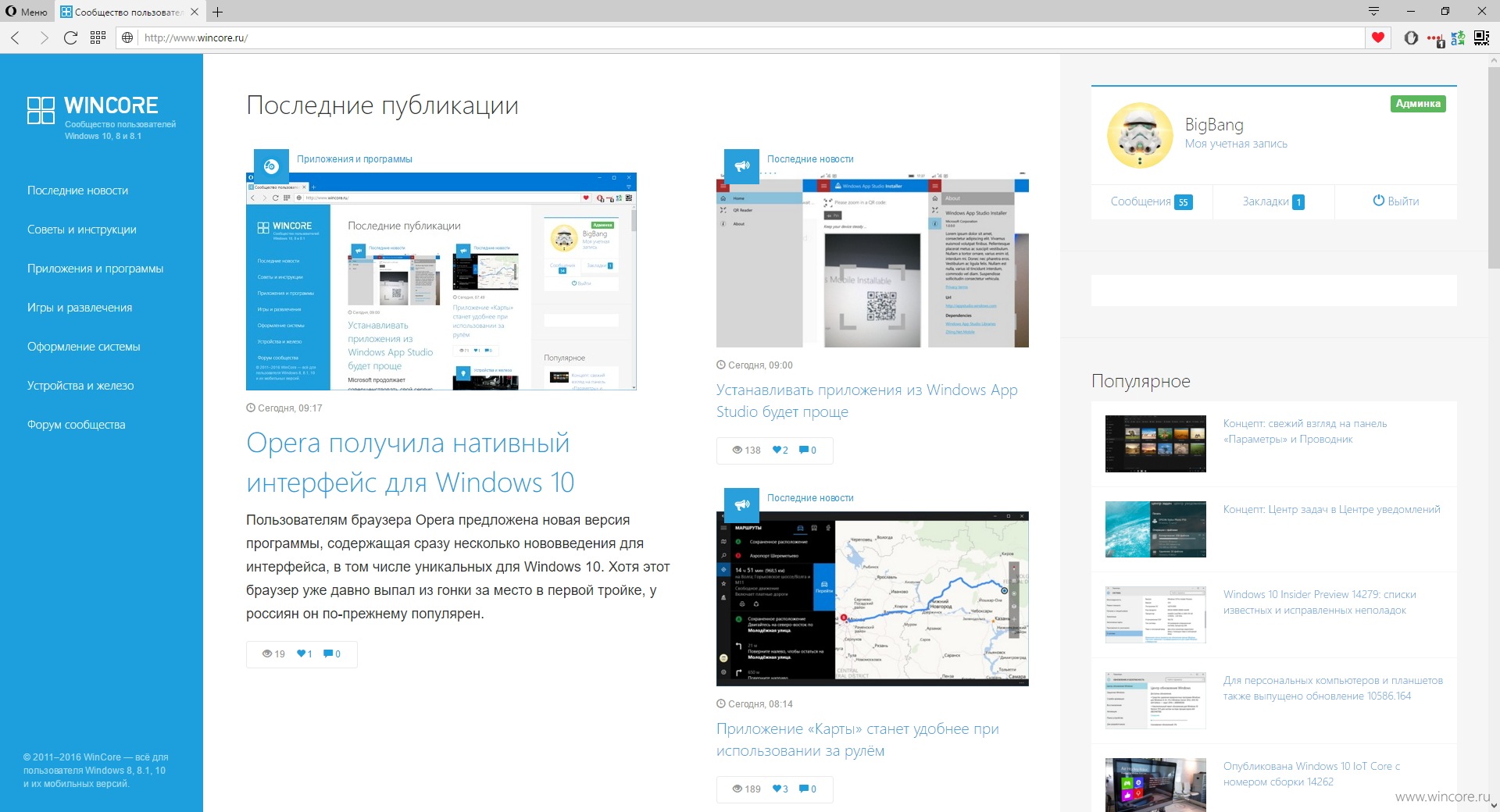1500x812 pixels.
Task: Click thumbnail of Параметры и Проводник concept
Action: 1155,443
